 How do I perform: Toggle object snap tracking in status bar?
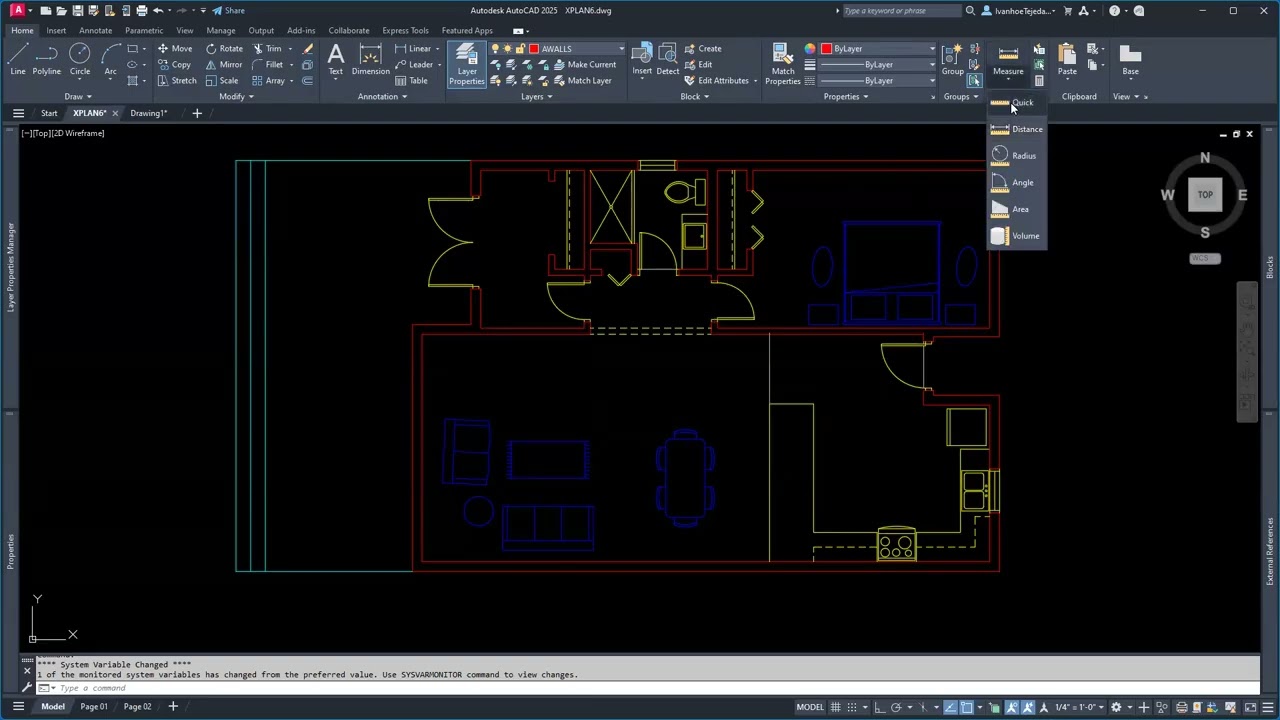(950, 707)
